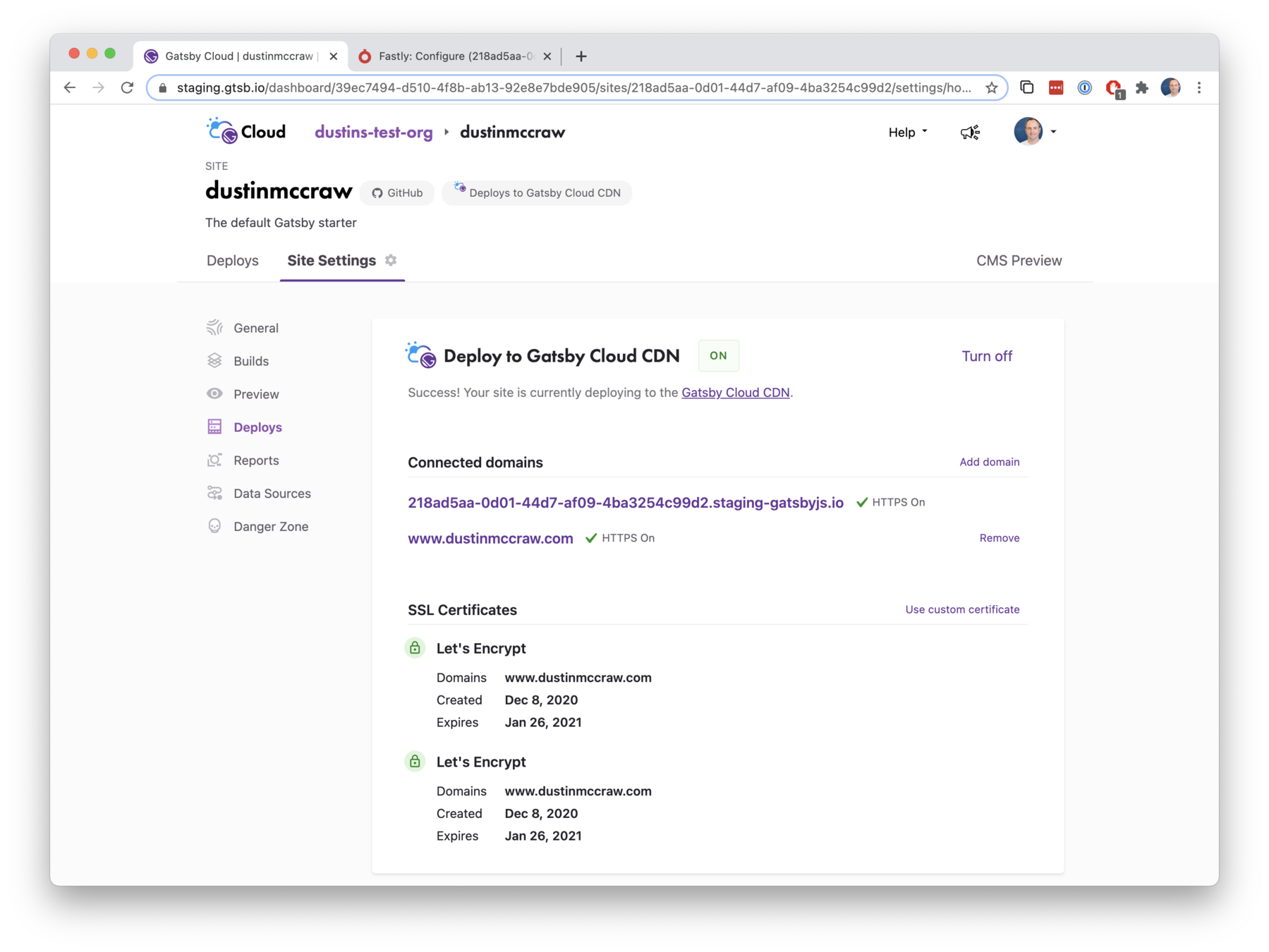1269x952 pixels.
Task: Click Deploys to Gatsby Cloud CDN badge
Action: pos(537,193)
